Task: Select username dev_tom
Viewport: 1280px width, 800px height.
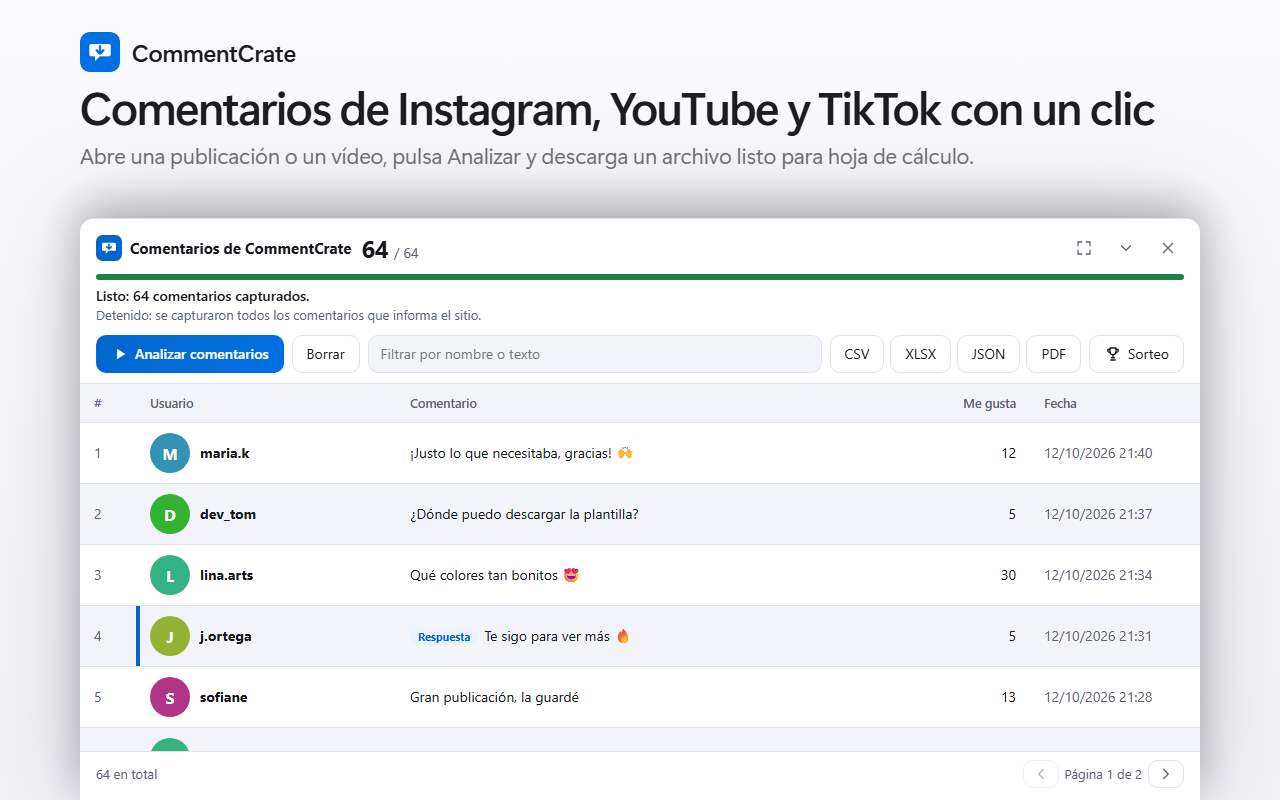Action: pyautogui.click(x=228, y=514)
